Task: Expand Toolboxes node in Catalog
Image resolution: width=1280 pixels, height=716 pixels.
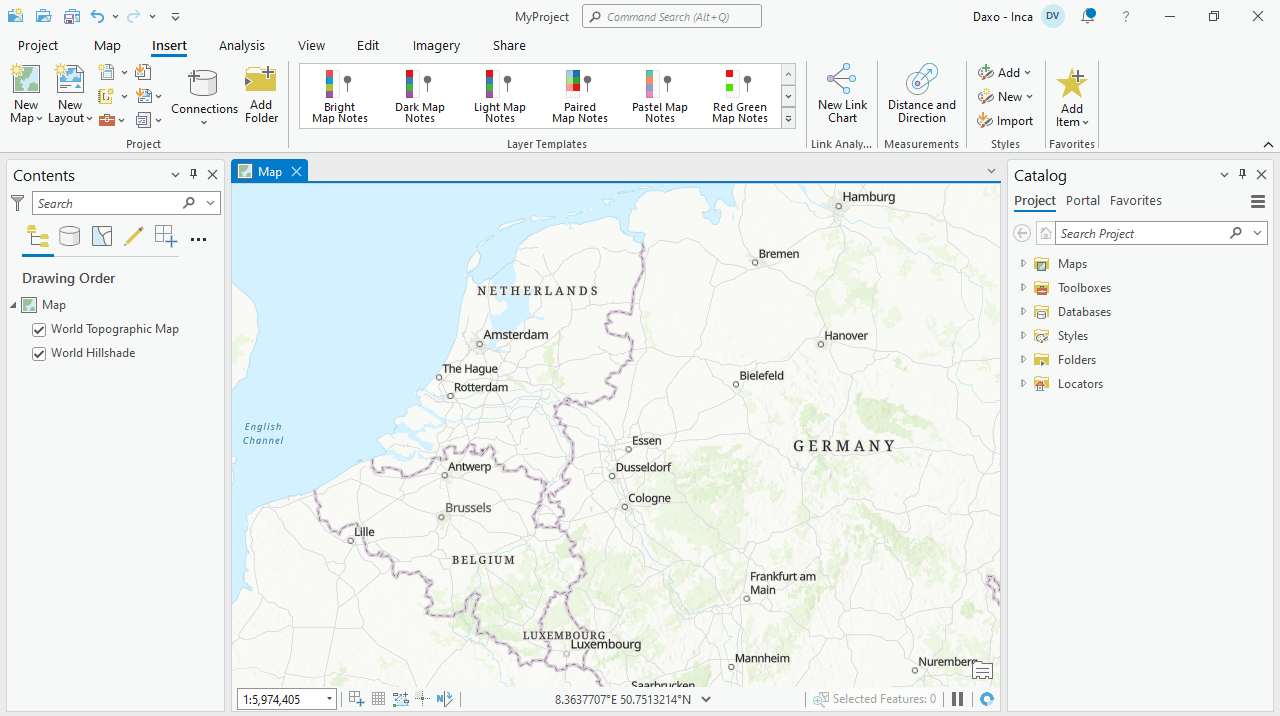Action: (x=1023, y=288)
